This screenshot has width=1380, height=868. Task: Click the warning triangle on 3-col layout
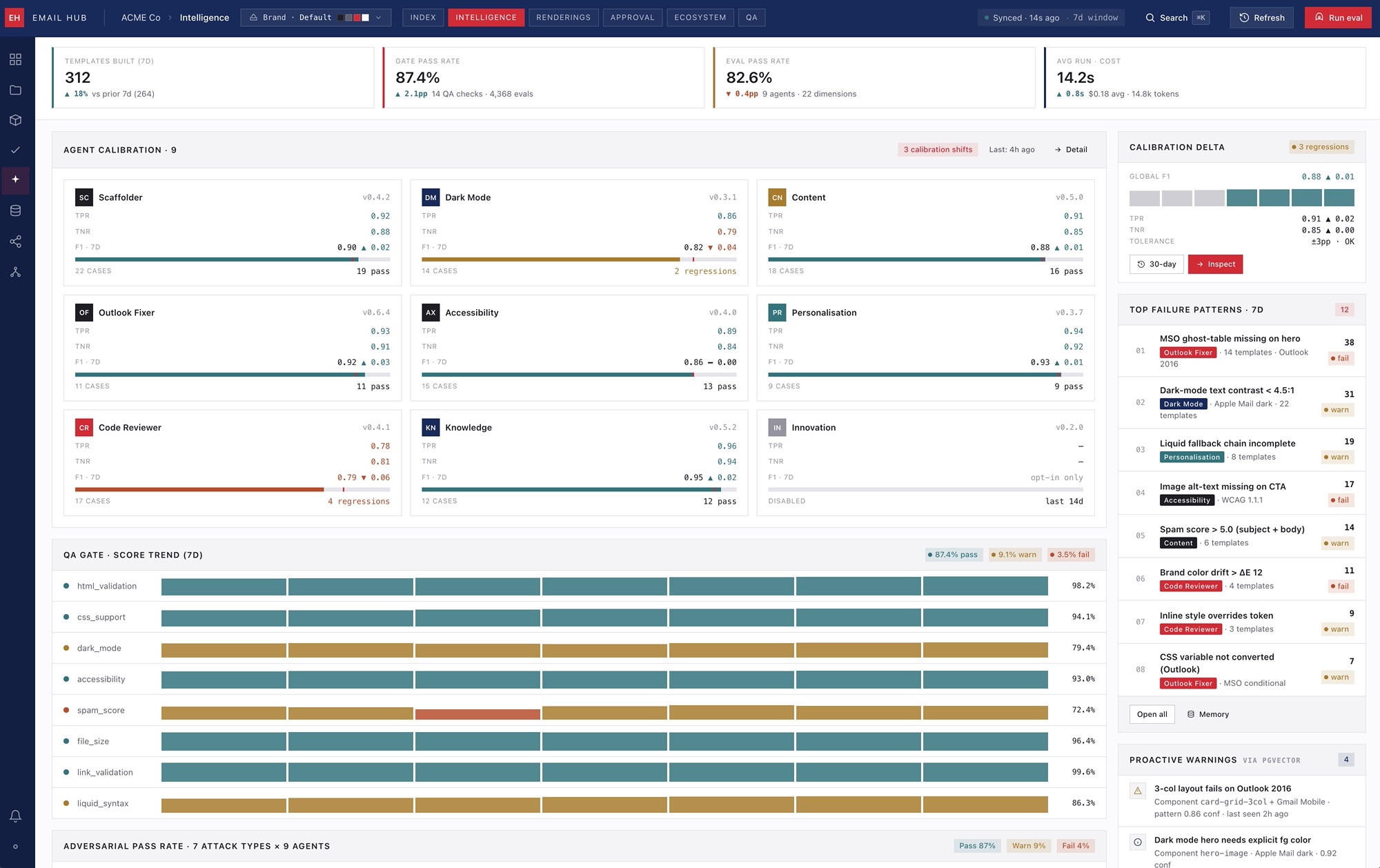1138,791
